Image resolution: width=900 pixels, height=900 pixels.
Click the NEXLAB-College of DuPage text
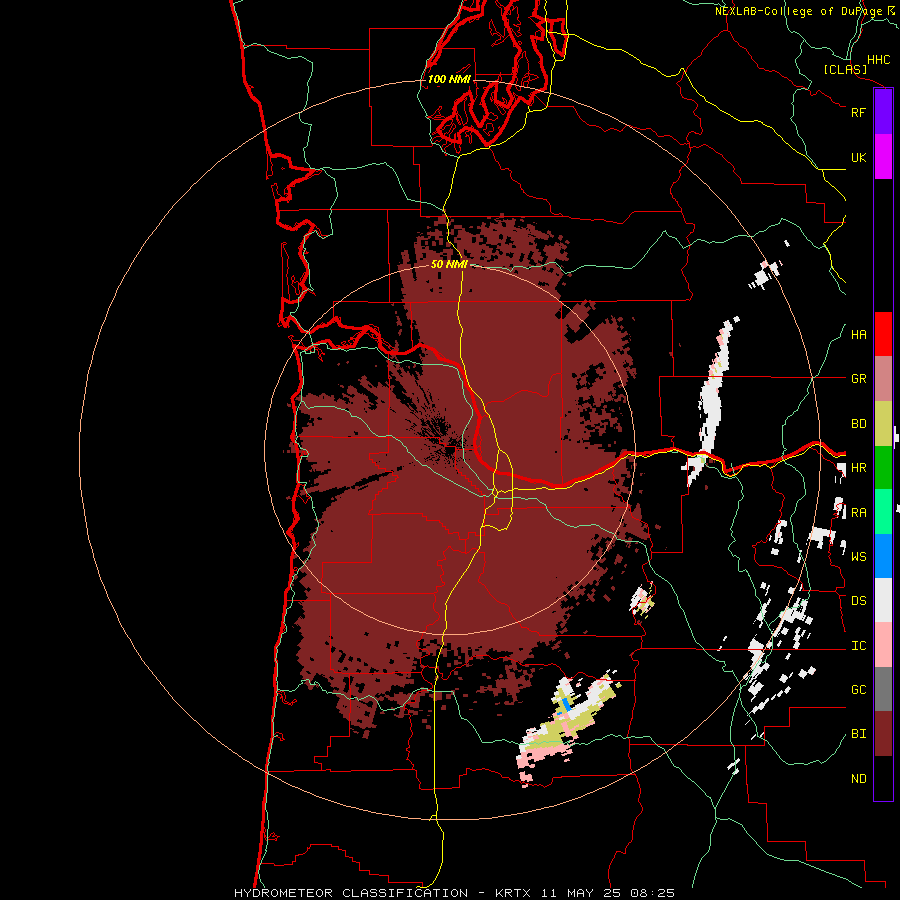pos(799,11)
